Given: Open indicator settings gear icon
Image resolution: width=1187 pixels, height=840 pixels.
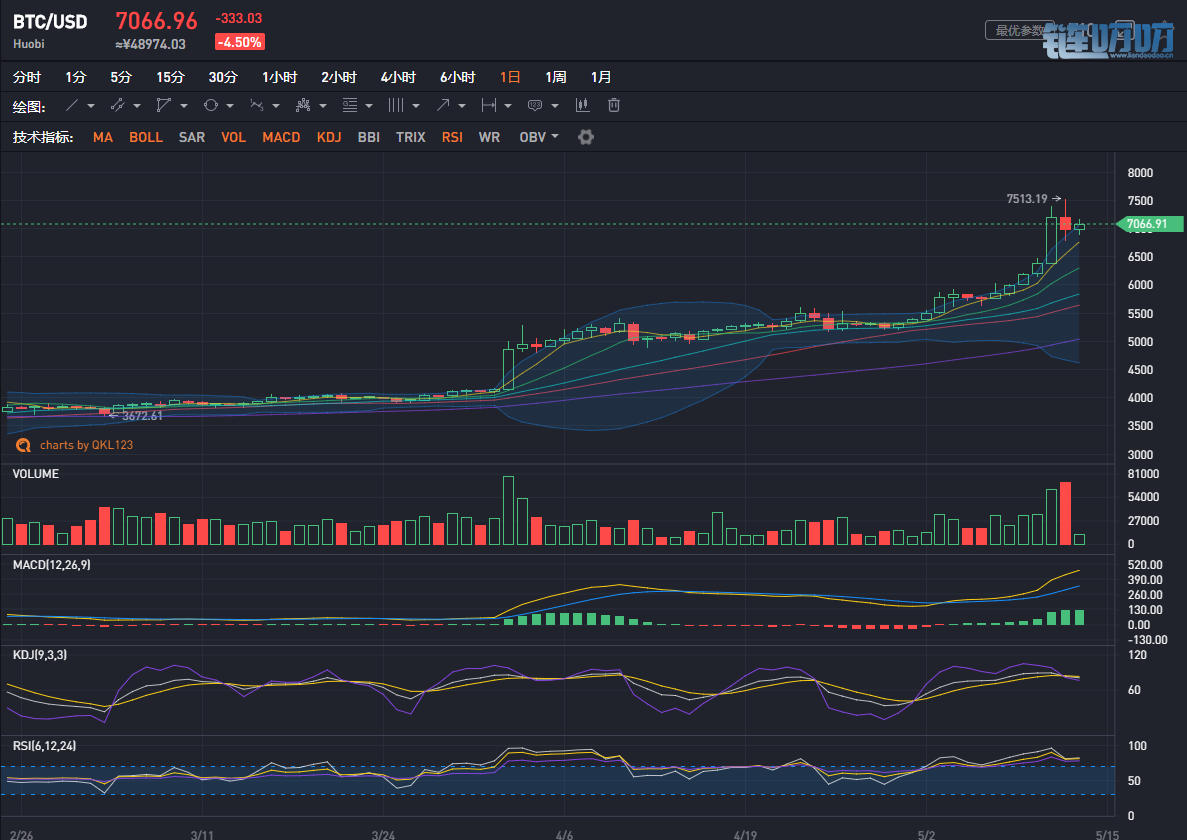Looking at the screenshot, I should tap(586, 137).
